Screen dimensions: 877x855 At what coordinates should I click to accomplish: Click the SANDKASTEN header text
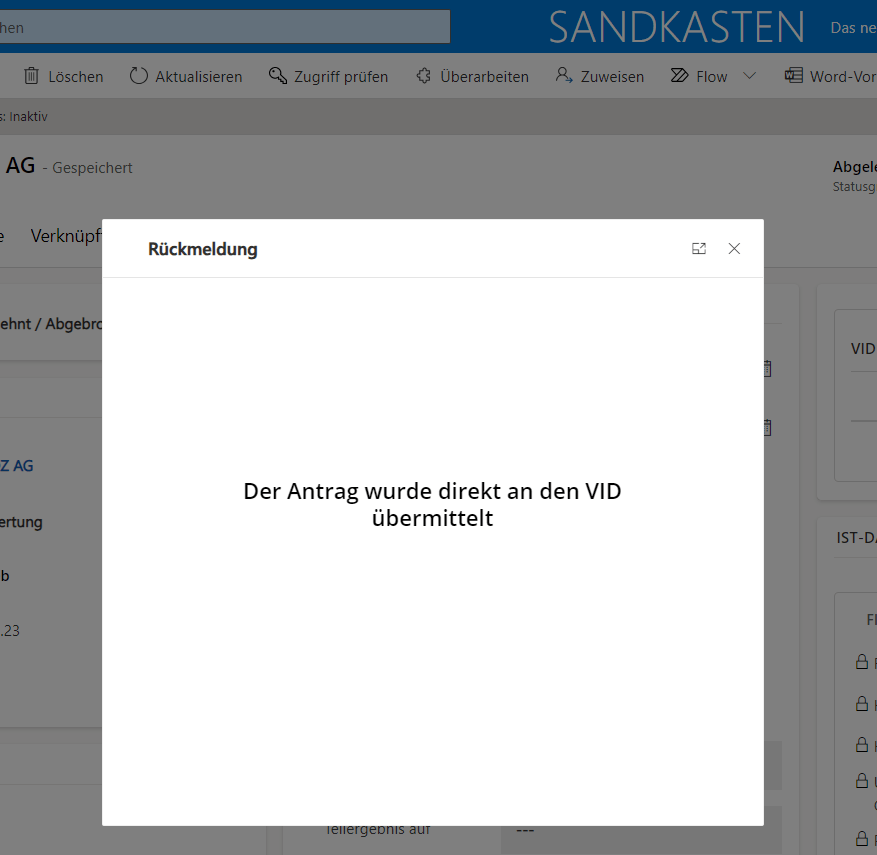pyautogui.click(x=676, y=27)
